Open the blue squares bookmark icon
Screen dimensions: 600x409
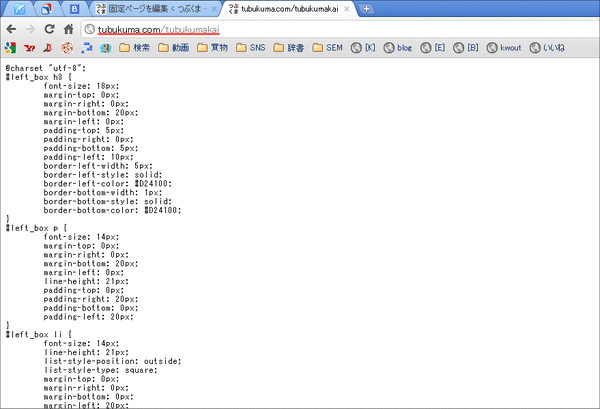click(x=87, y=48)
